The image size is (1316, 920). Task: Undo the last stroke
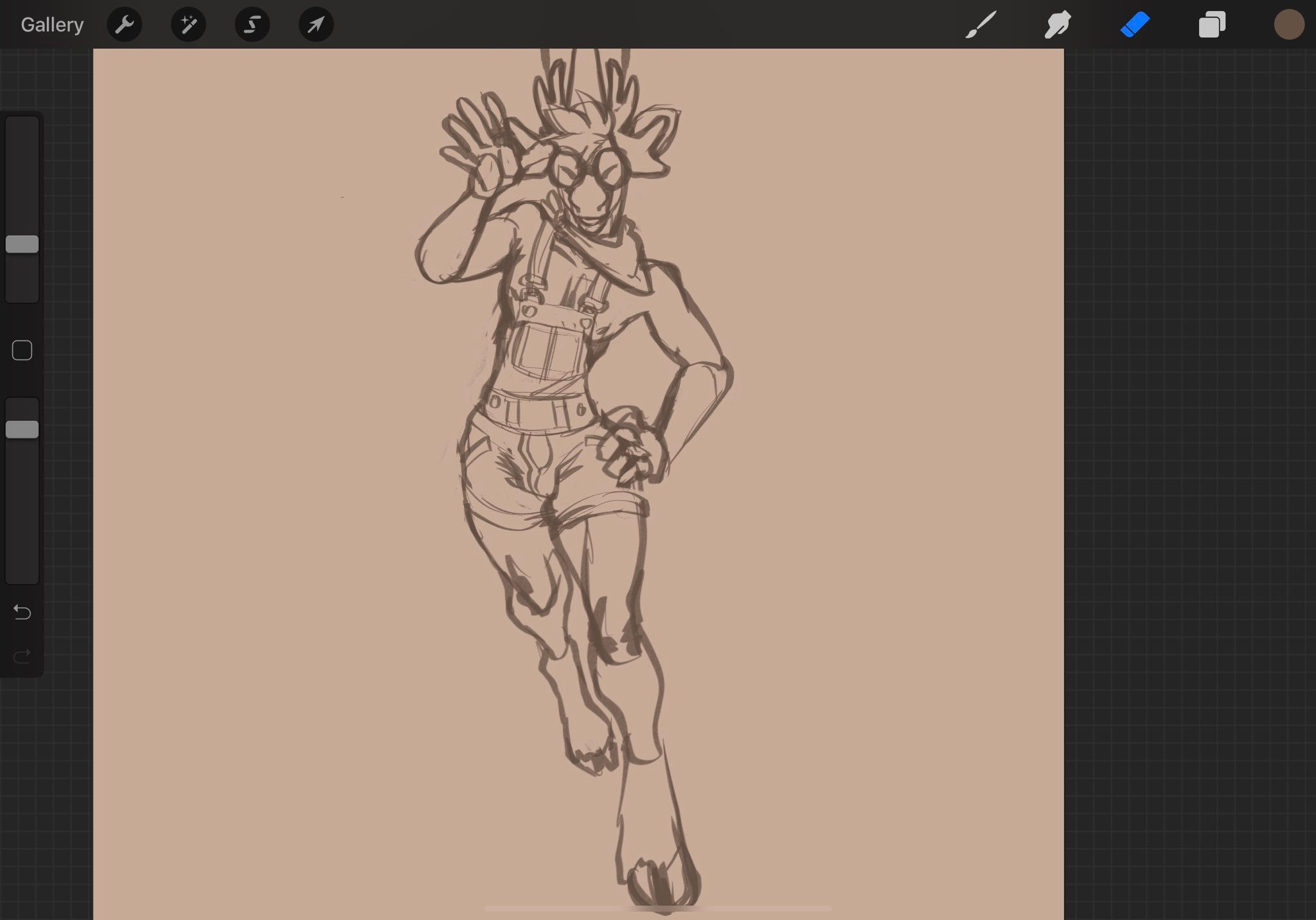[x=22, y=612]
